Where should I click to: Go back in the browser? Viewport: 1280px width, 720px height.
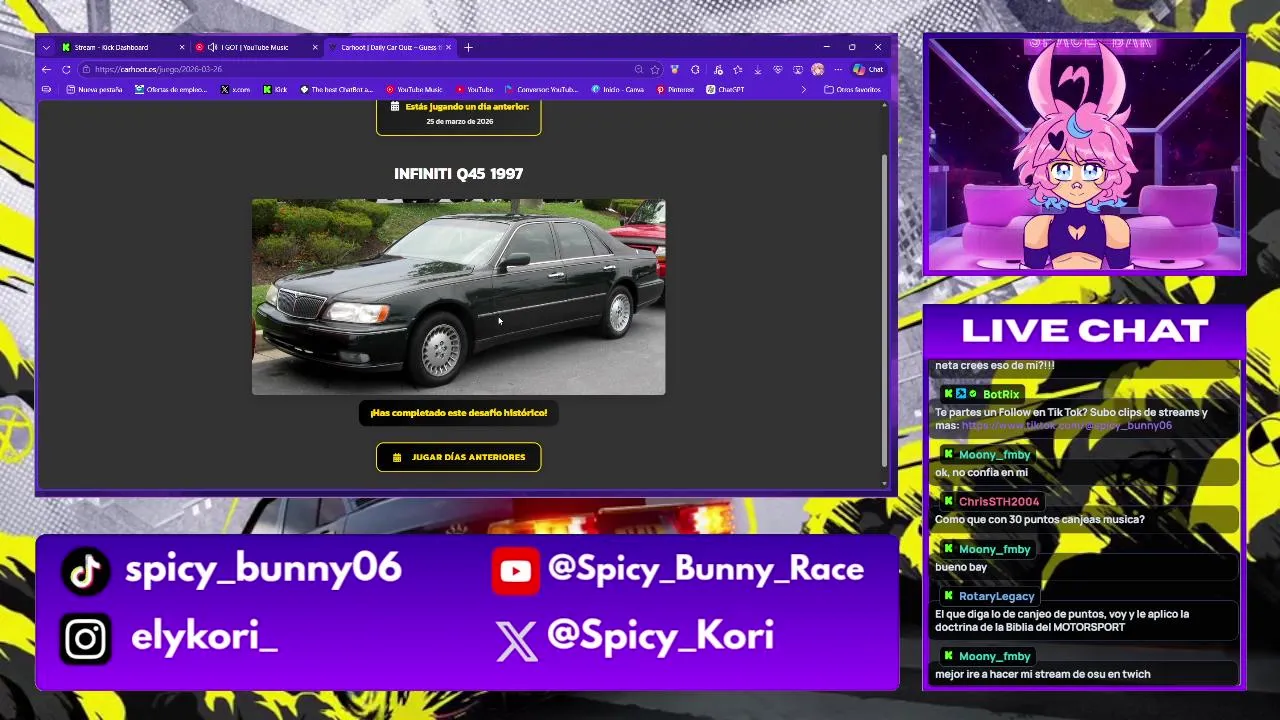click(46, 69)
